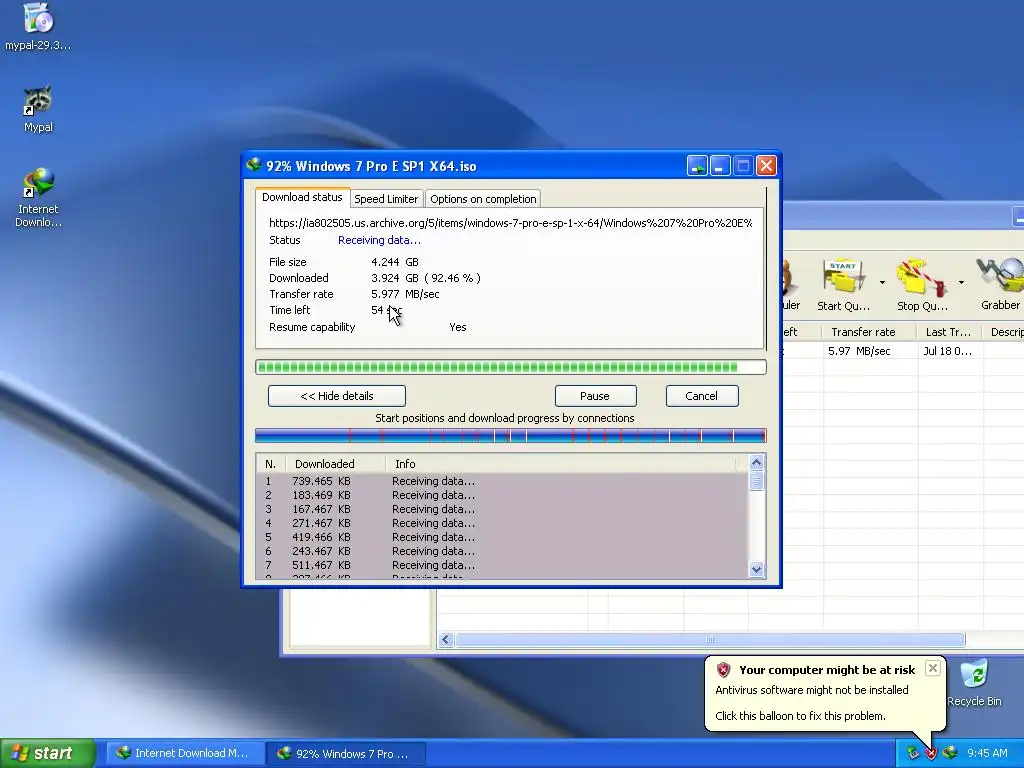Select the Internet Download Manager desktop shortcut
This screenshot has height=768, width=1024.
click(x=38, y=197)
